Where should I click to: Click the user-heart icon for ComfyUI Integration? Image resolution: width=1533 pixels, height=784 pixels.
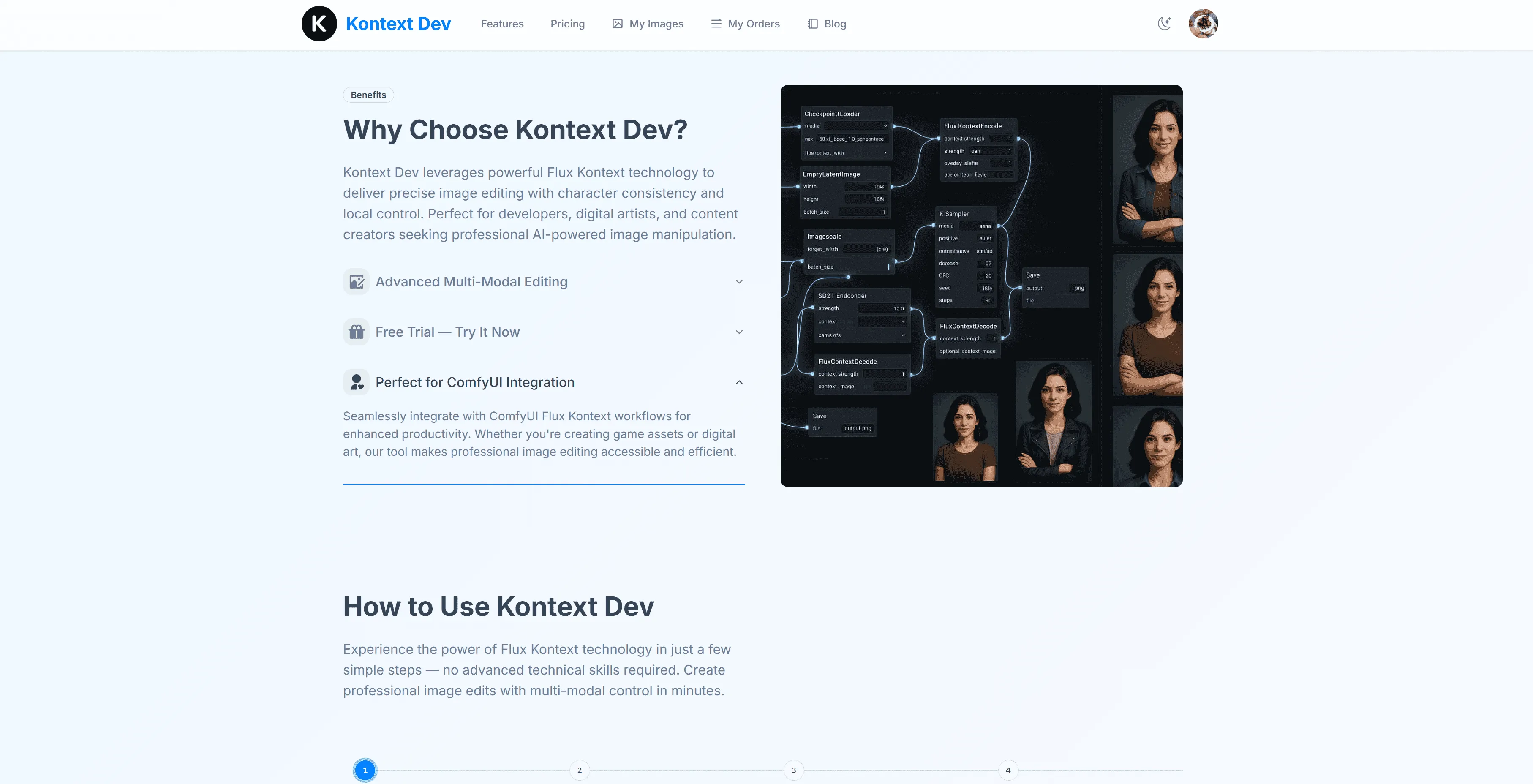coord(357,382)
